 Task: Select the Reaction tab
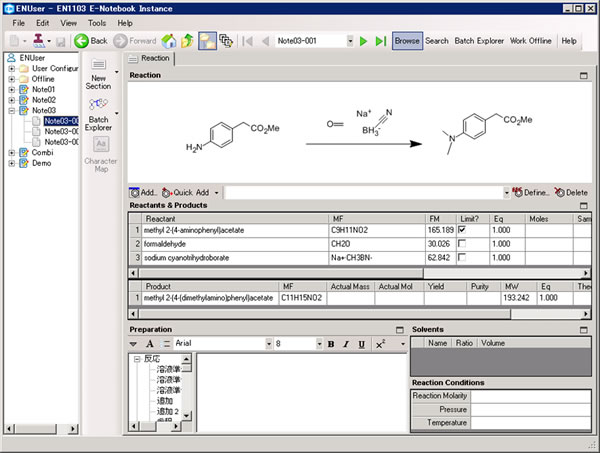(150, 59)
